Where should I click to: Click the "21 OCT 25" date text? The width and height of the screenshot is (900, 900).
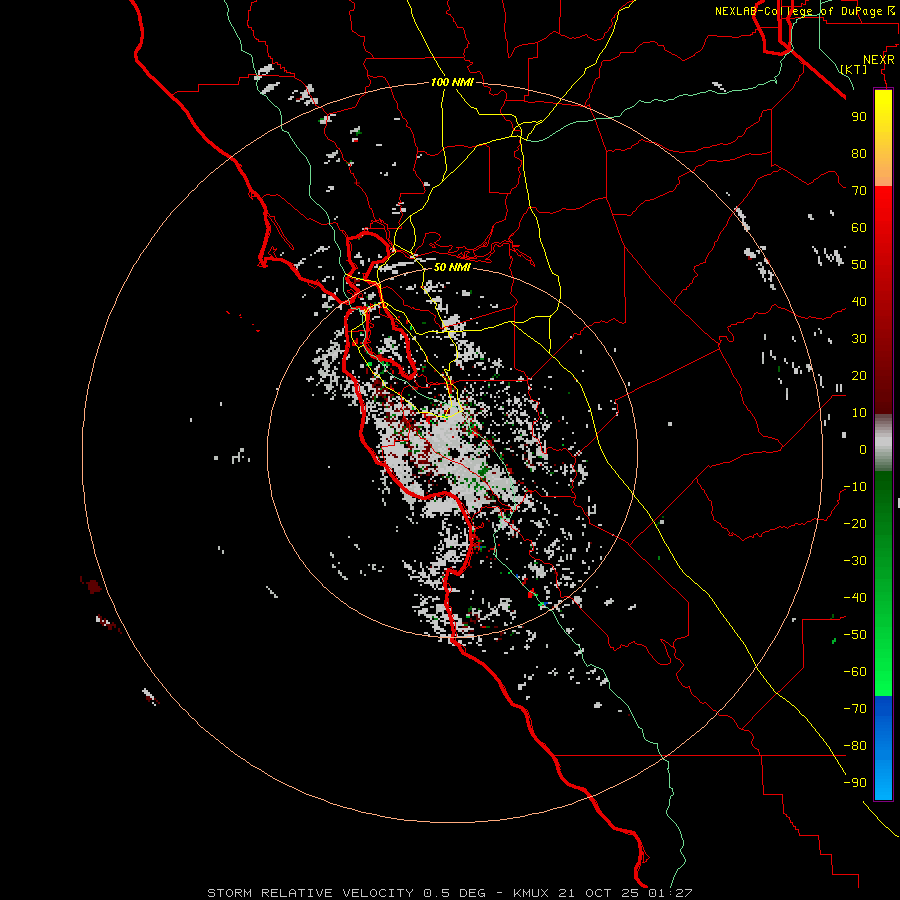[599, 893]
